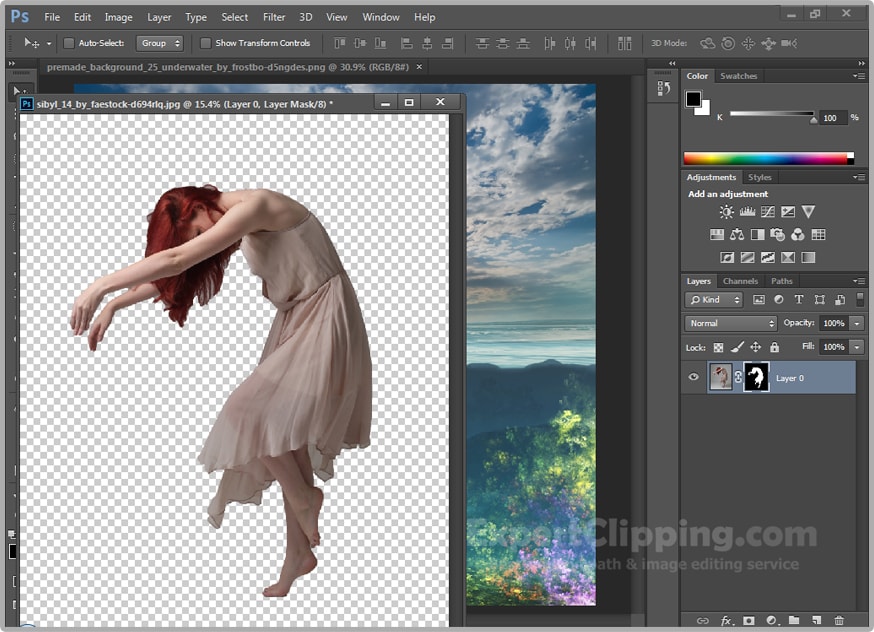Lock transparent pixels for the layer
The height and width of the screenshot is (632, 874).
[718, 347]
